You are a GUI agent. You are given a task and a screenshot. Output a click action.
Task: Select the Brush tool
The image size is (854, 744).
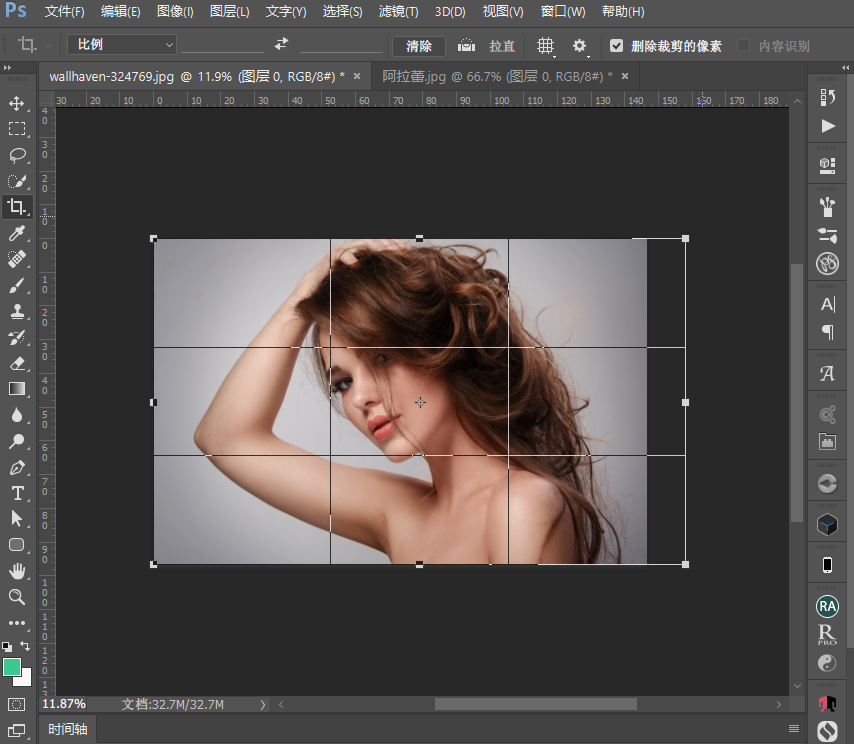(17, 285)
